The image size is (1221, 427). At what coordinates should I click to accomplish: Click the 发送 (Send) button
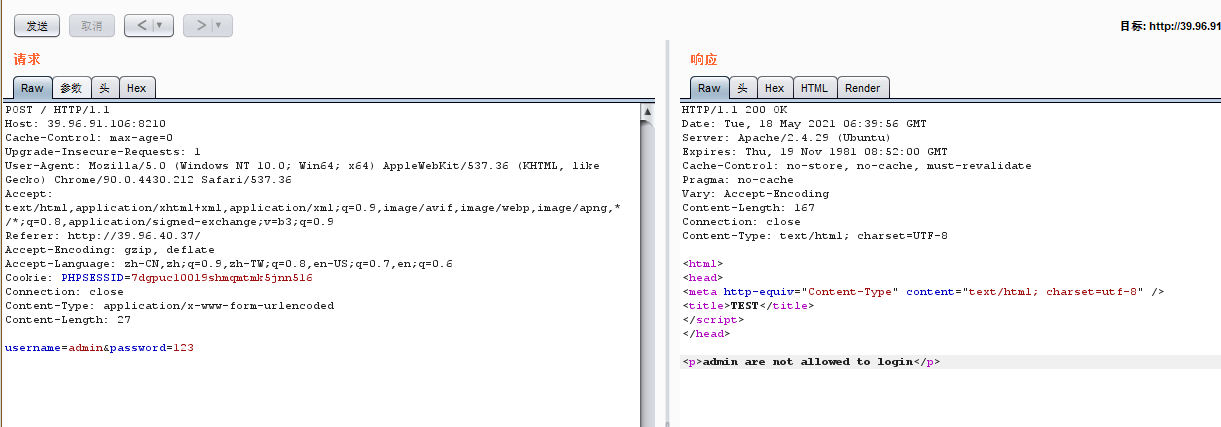tap(37, 25)
